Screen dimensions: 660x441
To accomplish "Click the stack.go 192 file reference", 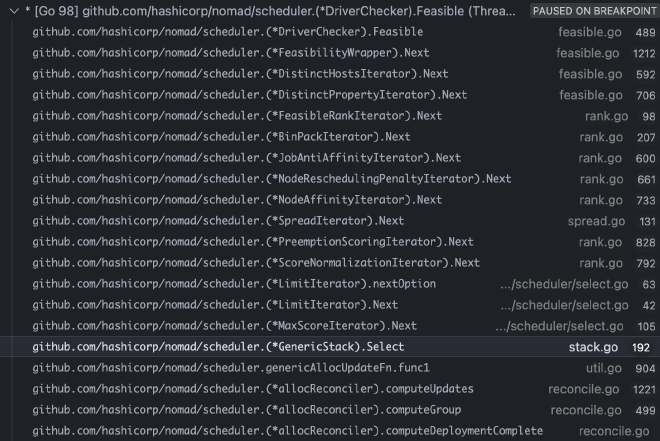I will click(x=609, y=348).
